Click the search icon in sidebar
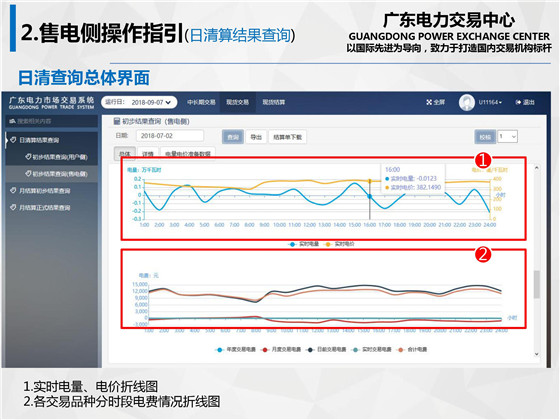 coord(12,121)
